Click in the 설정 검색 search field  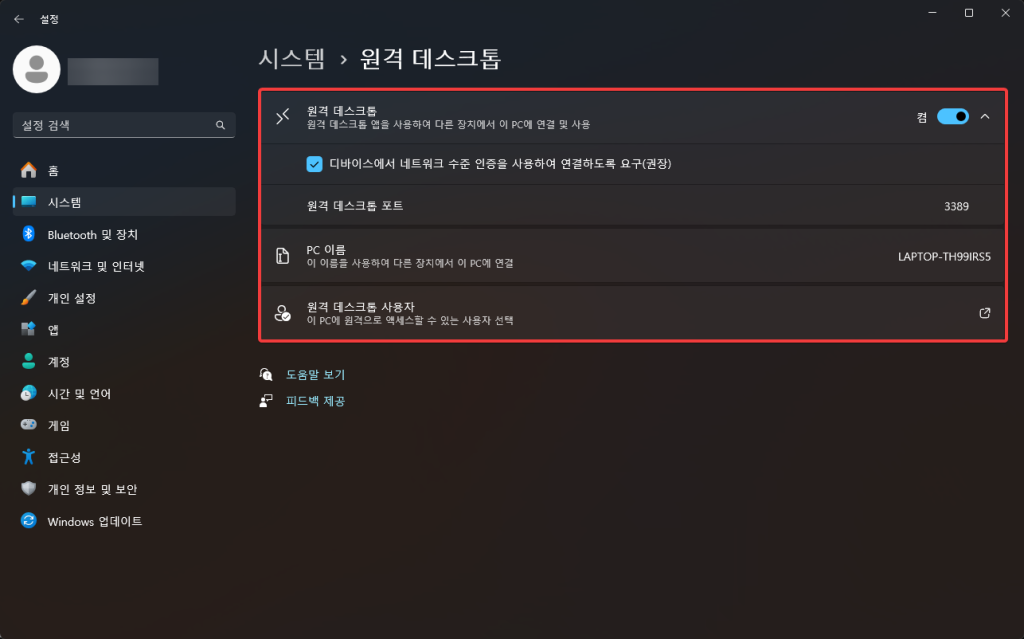(124, 125)
